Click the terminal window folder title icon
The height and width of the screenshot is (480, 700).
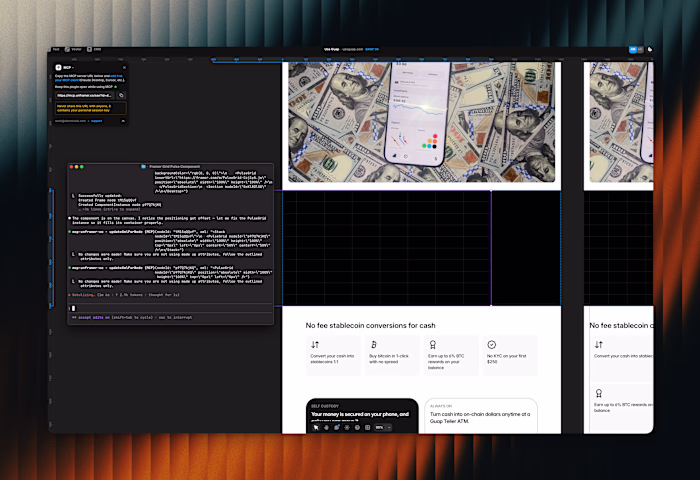[x=143, y=167]
